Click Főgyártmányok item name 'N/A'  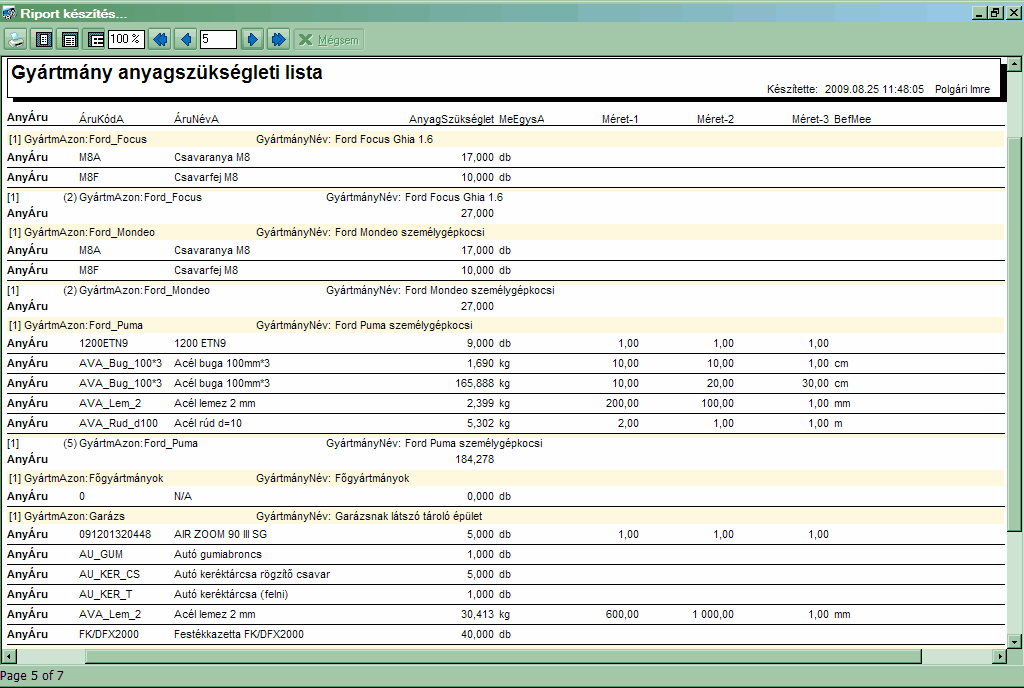(x=183, y=497)
